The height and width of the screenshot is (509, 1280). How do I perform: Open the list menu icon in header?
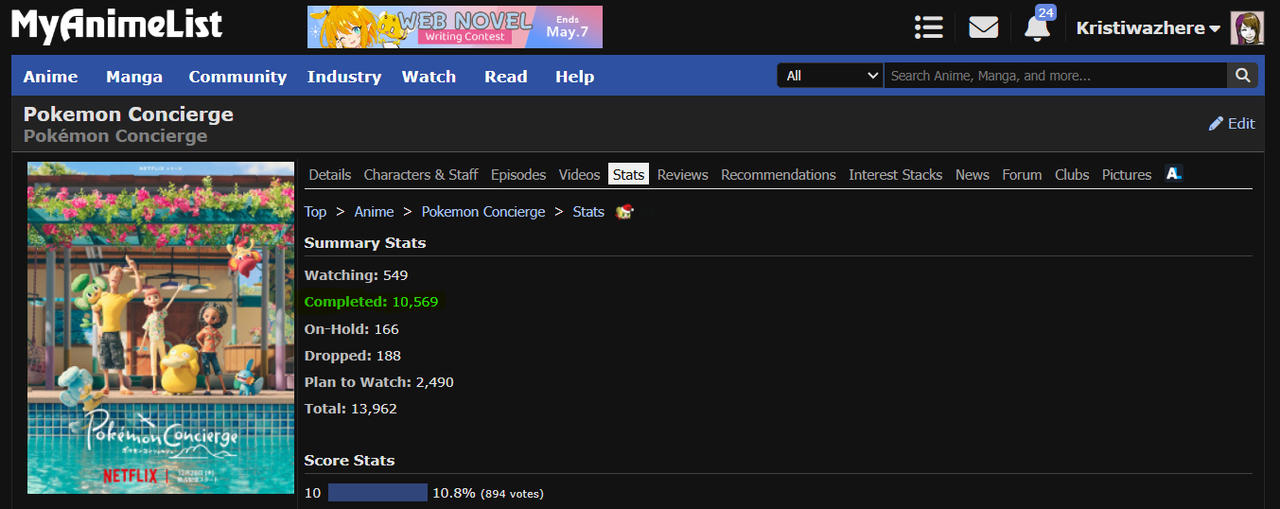coord(929,27)
